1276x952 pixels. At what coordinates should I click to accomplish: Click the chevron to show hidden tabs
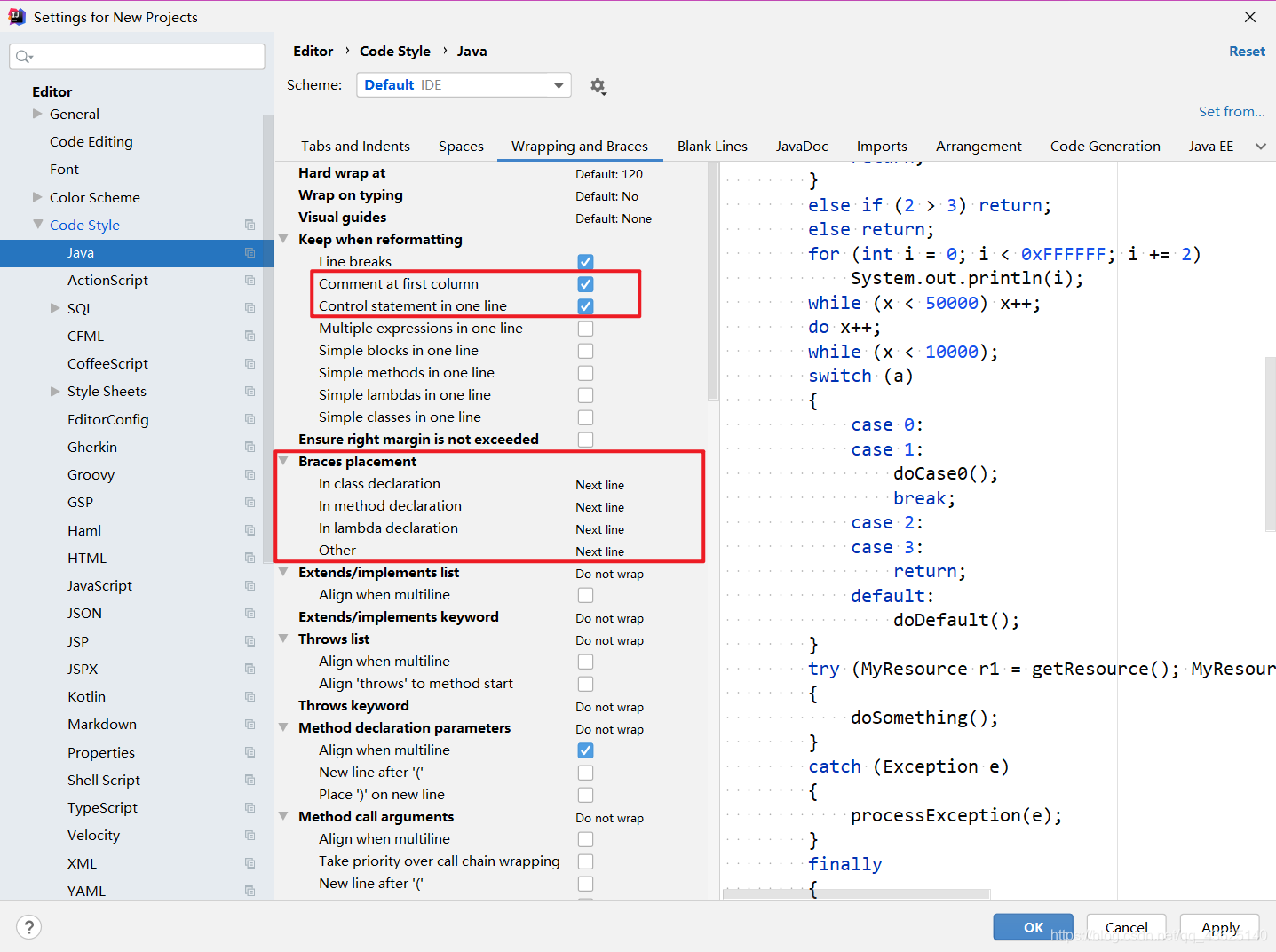pos(1260,146)
